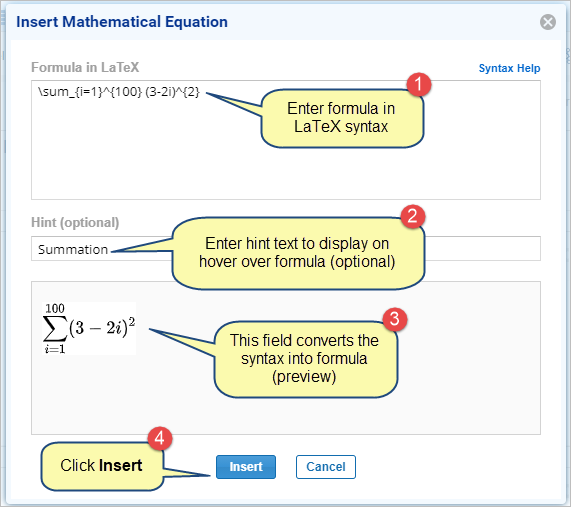Viewport: 571px width, 507px height.
Task: Click the red number 3 badge
Action: point(395,319)
